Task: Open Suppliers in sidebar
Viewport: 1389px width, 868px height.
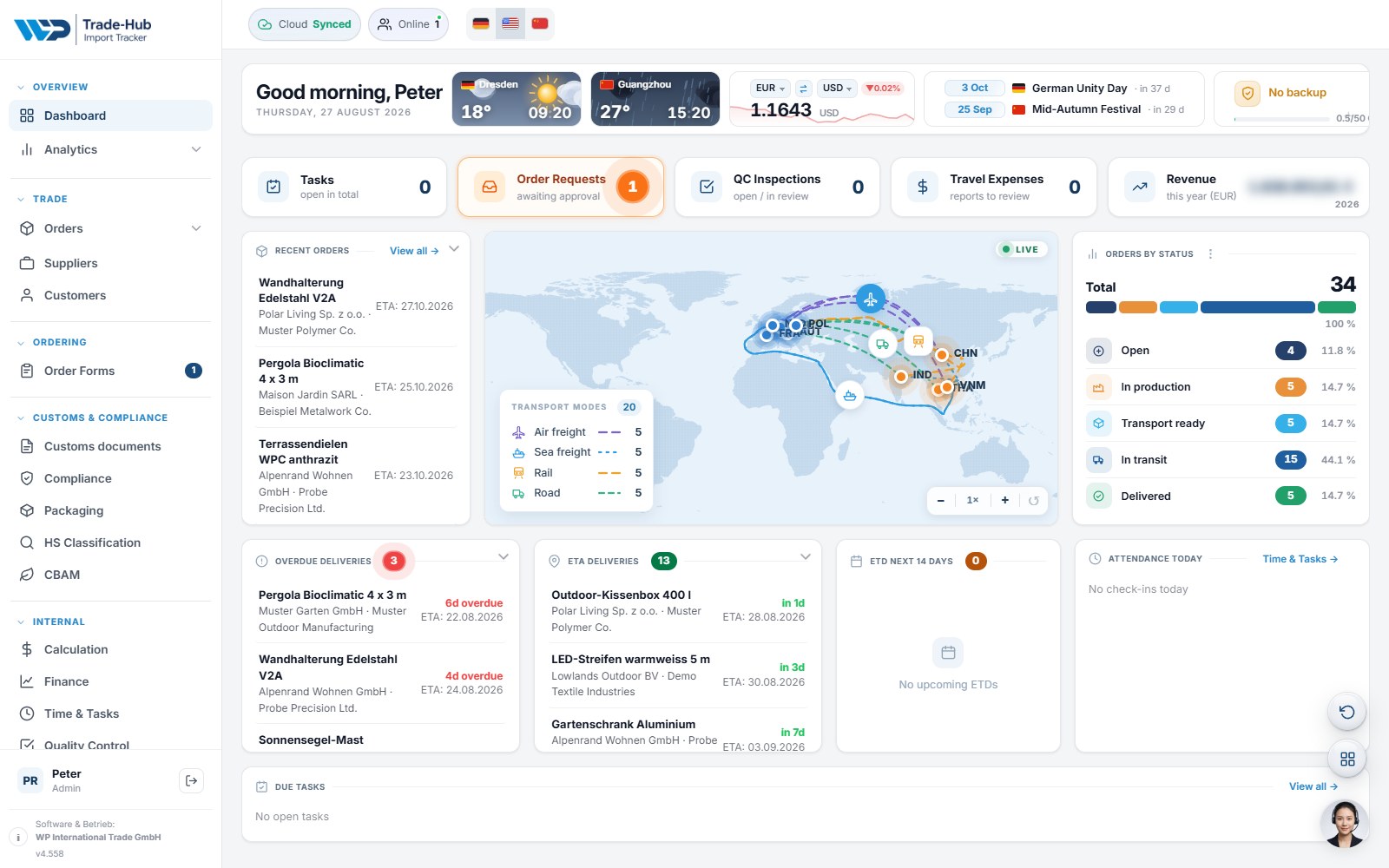Action: 110,263
